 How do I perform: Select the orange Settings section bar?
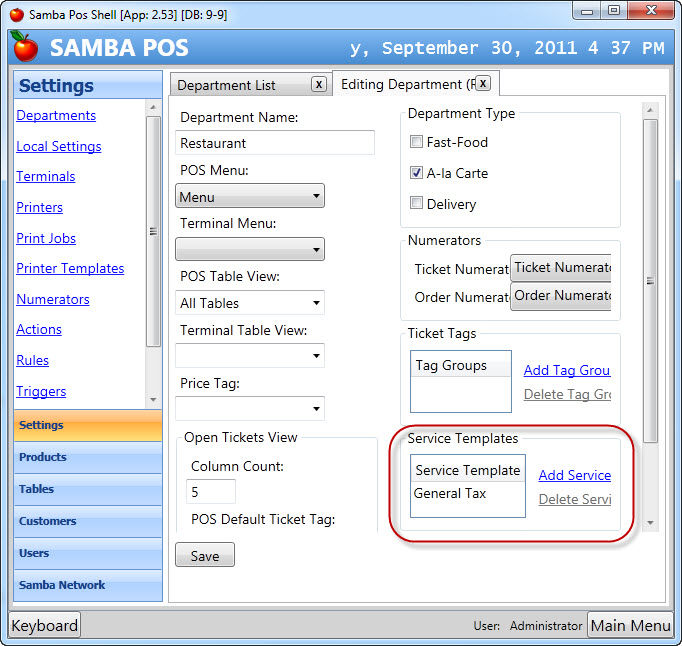(88, 425)
